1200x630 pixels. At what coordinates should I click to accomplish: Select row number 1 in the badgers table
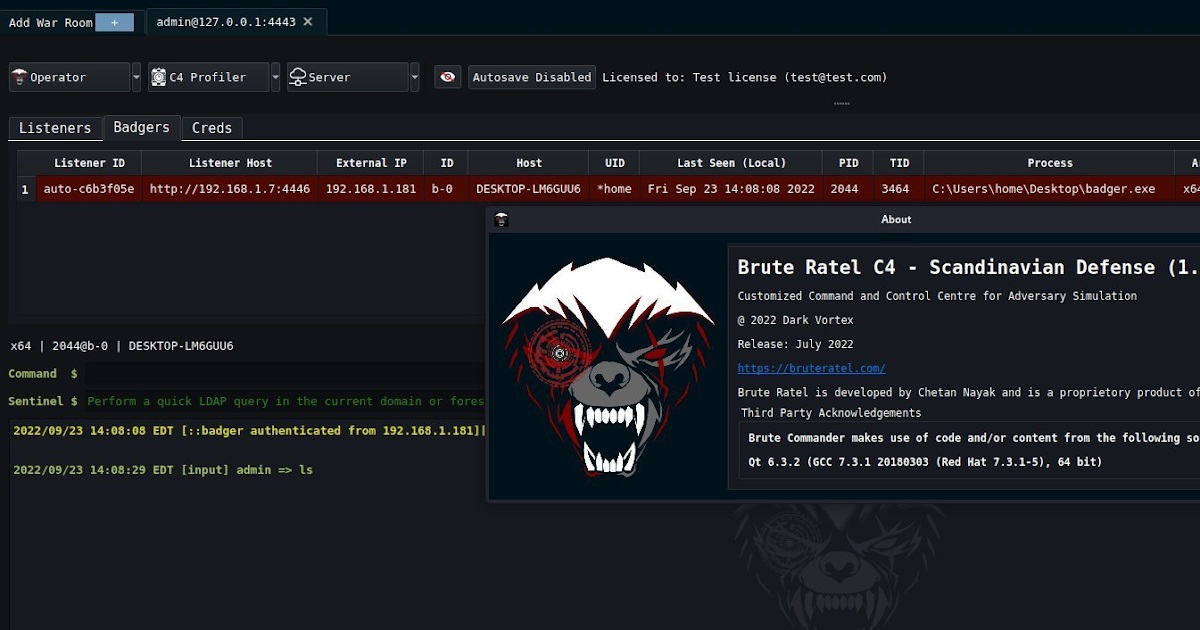(25, 188)
